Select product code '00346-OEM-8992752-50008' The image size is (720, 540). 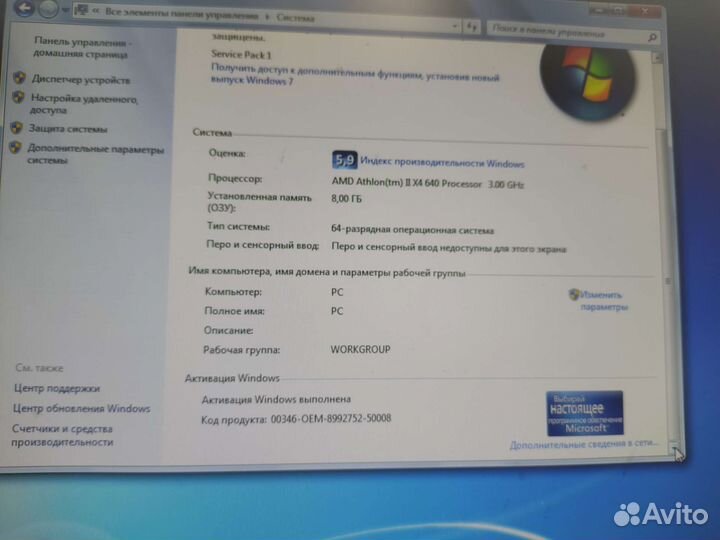(331, 418)
